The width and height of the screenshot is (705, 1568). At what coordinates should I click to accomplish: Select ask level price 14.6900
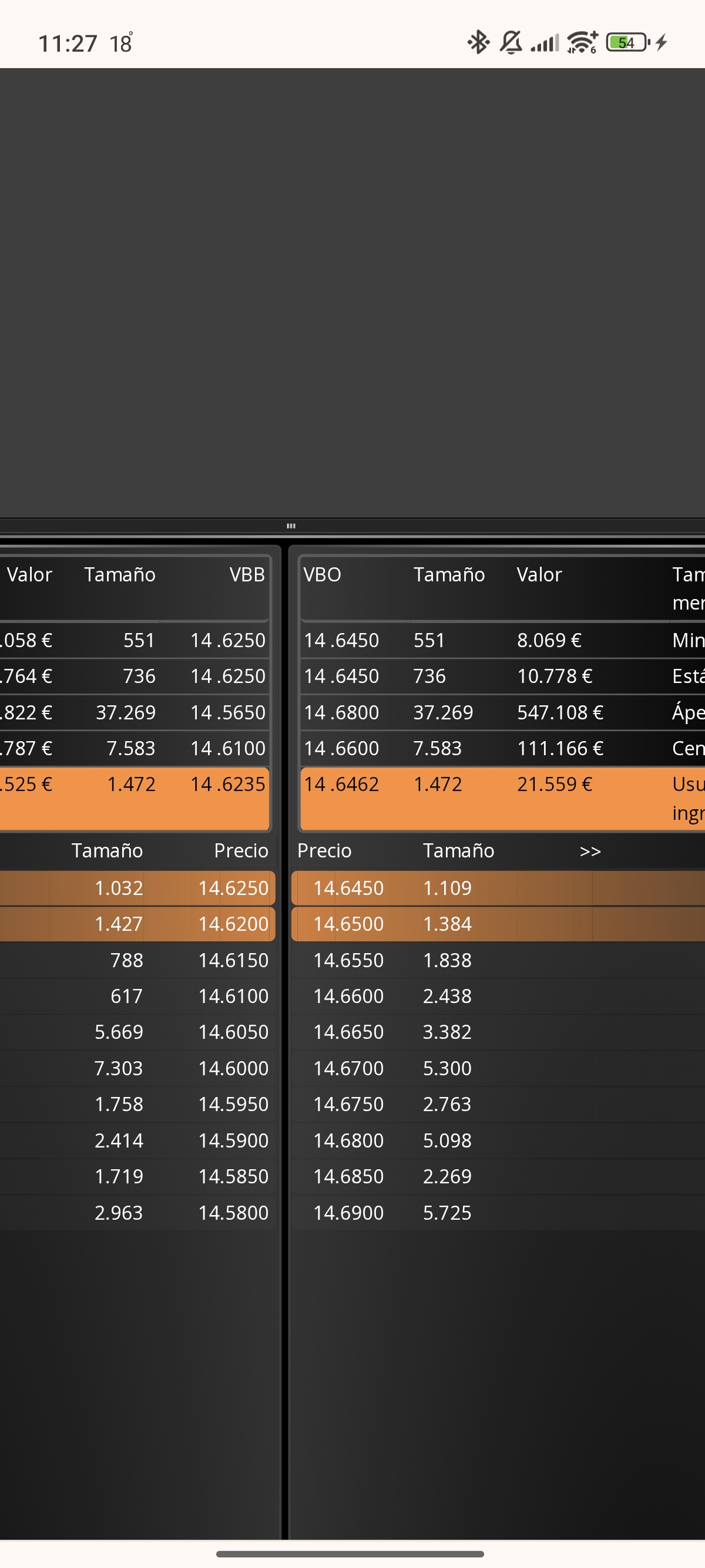point(348,1213)
